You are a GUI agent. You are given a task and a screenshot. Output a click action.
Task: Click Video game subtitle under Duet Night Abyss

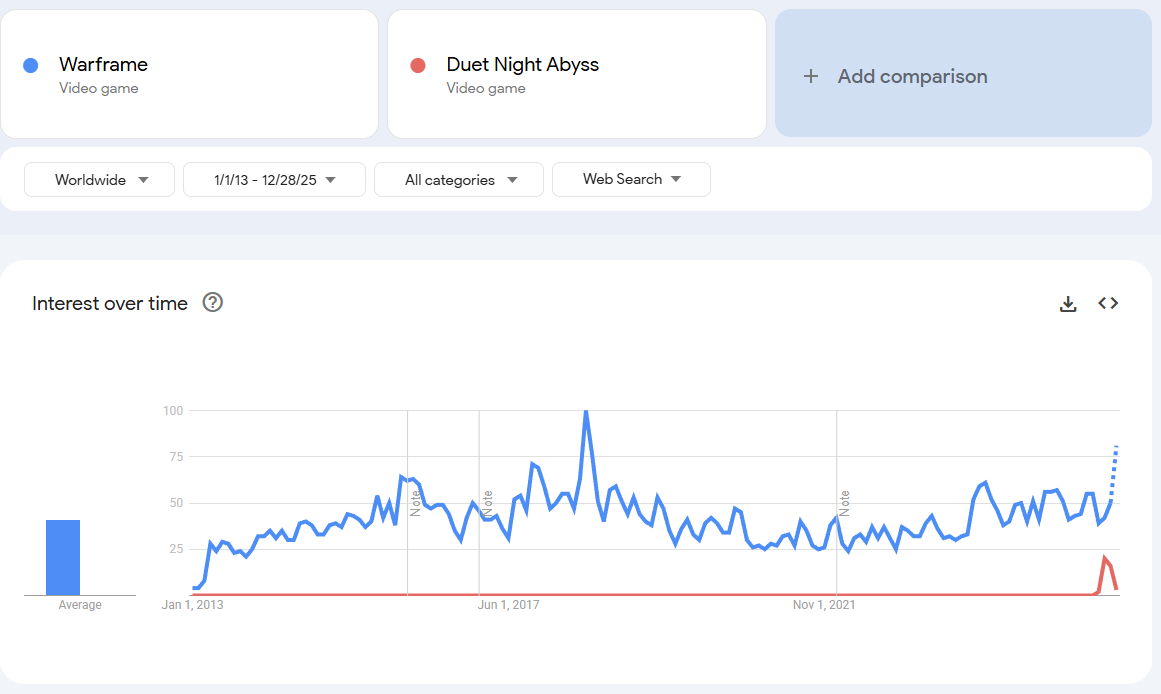[x=486, y=88]
